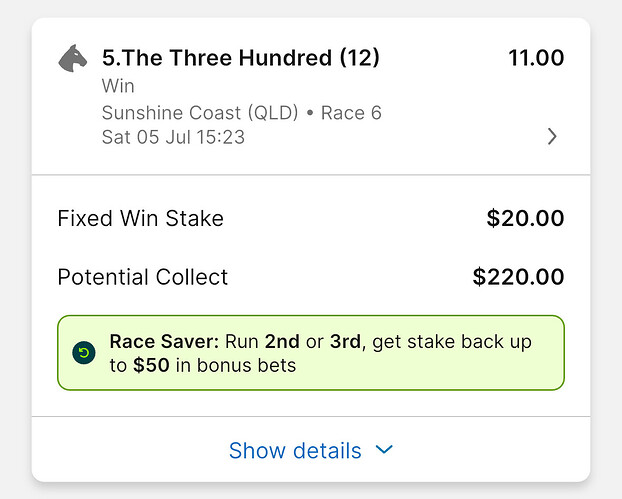Click the Potential Collect label
Image resolution: width=622 pixels, height=499 pixels.
(x=143, y=277)
